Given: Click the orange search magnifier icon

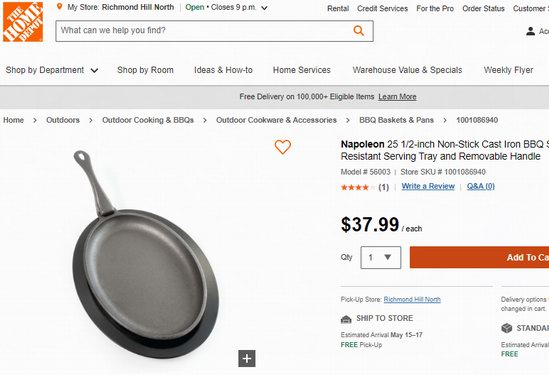Looking at the screenshot, I should [x=359, y=30].
